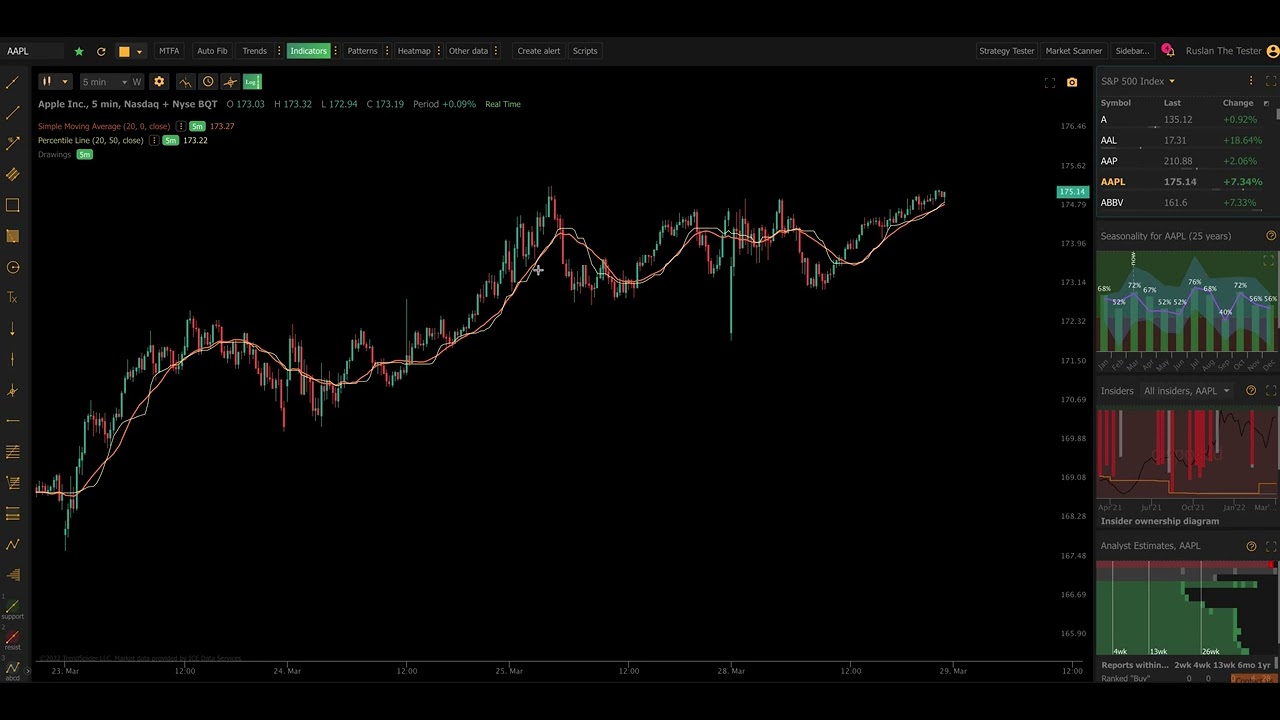Click the Create alert button
Viewport: 1280px width, 720px height.
pos(539,51)
